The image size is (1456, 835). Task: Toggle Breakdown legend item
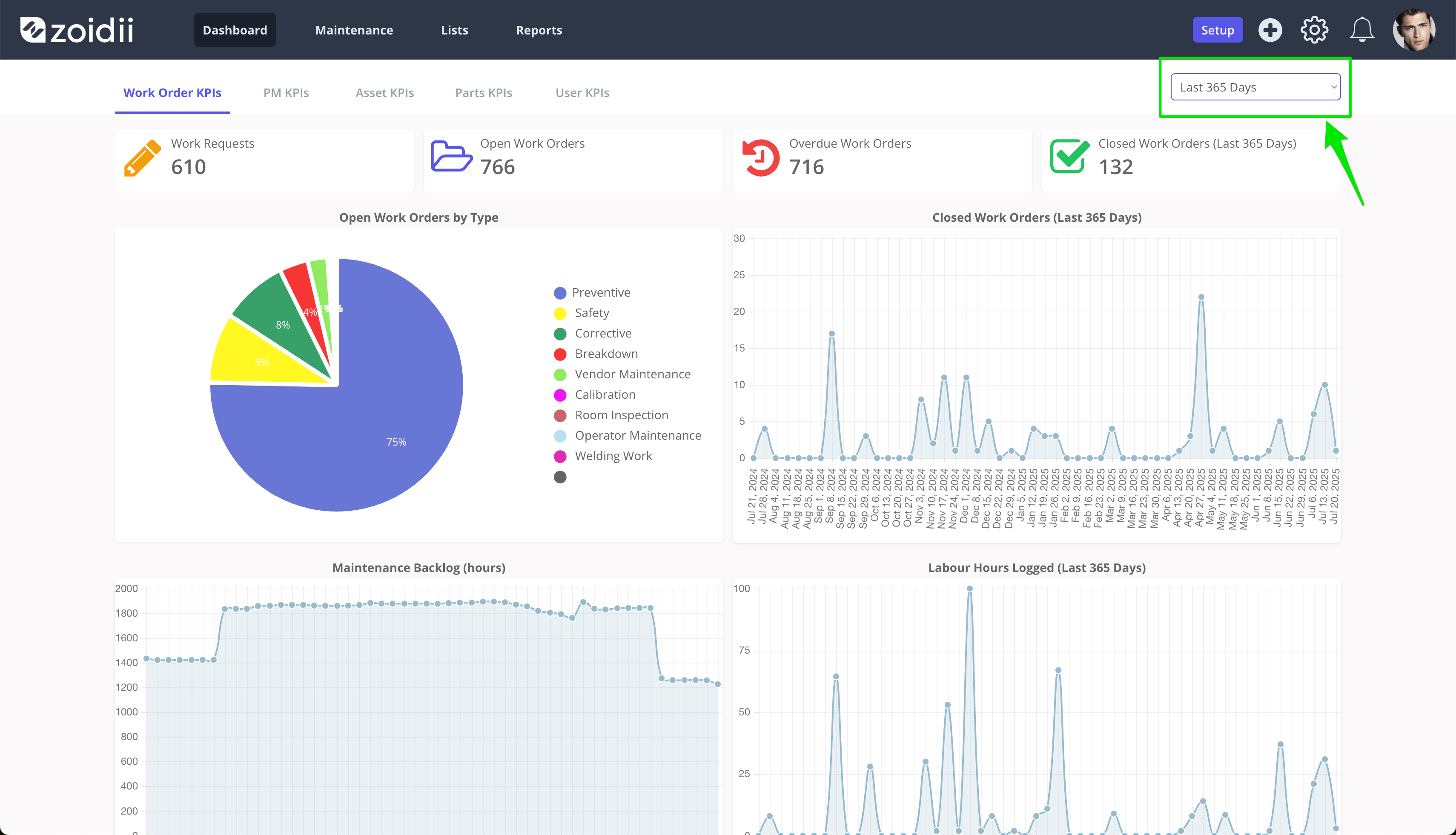(596, 354)
